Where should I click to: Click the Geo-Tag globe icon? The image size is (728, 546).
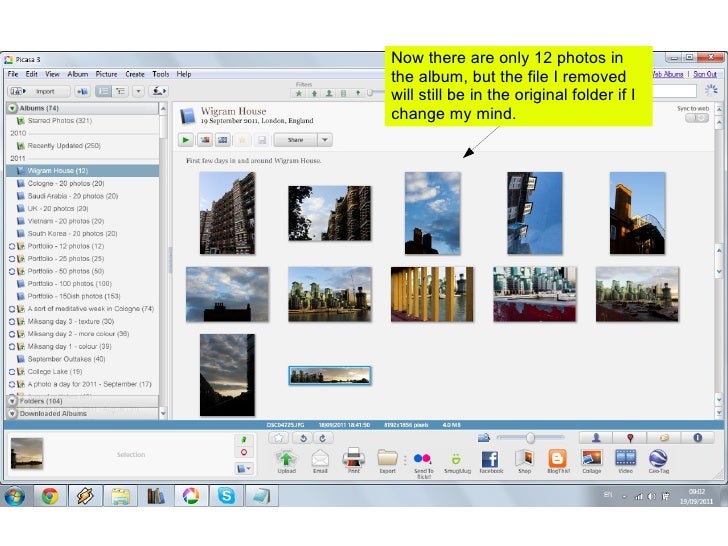tap(658, 458)
